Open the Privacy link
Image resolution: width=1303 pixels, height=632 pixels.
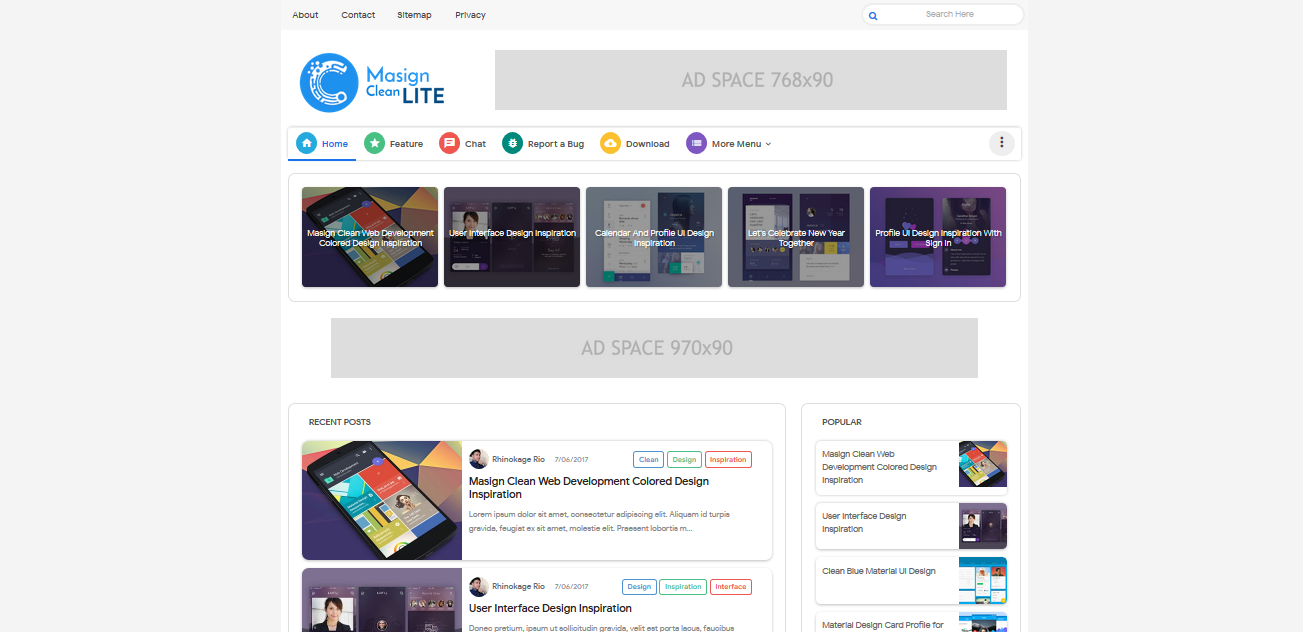click(470, 15)
